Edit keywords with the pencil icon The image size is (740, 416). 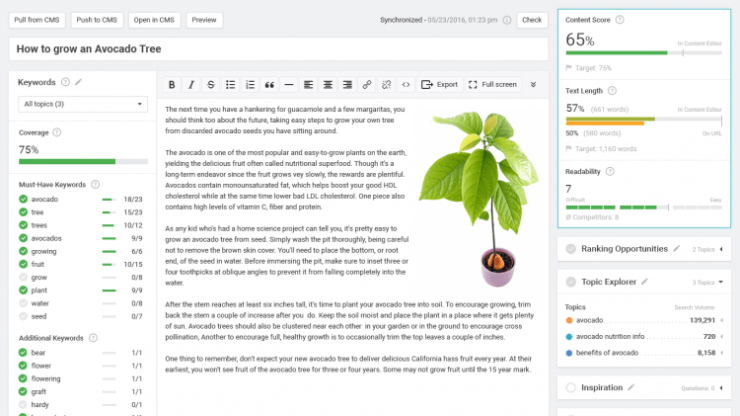point(79,82)
